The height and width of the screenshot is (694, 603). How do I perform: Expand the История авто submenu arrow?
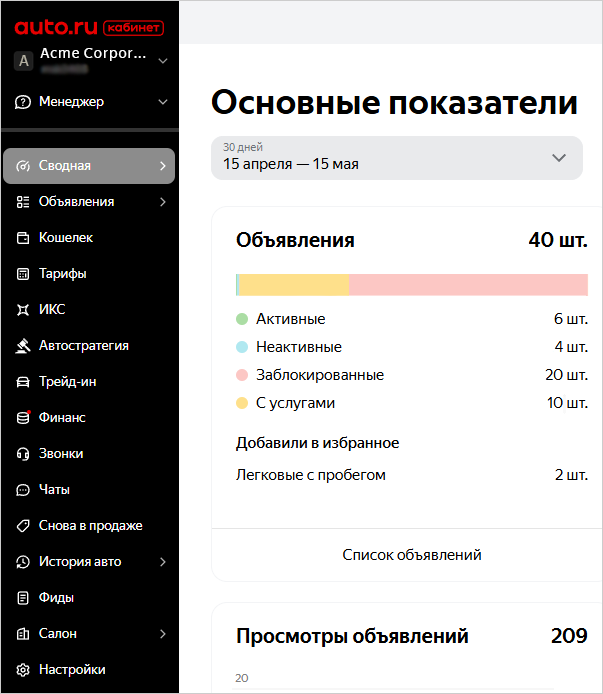[163, 562]
